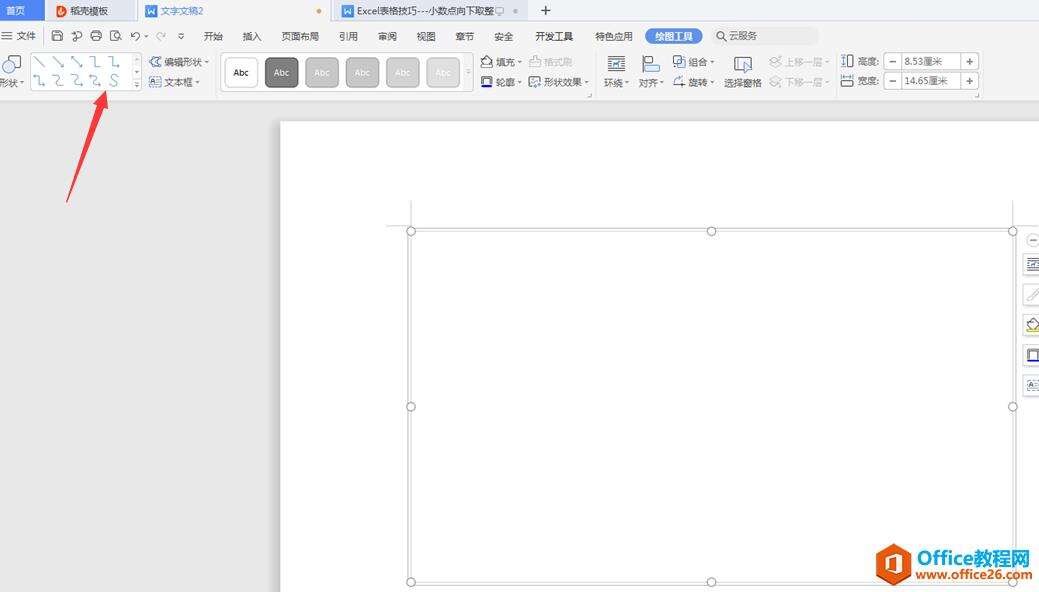Screen dimensions: 1039x592
Task: Click the 宽度 width input field
Action: (x=930, y=81)
